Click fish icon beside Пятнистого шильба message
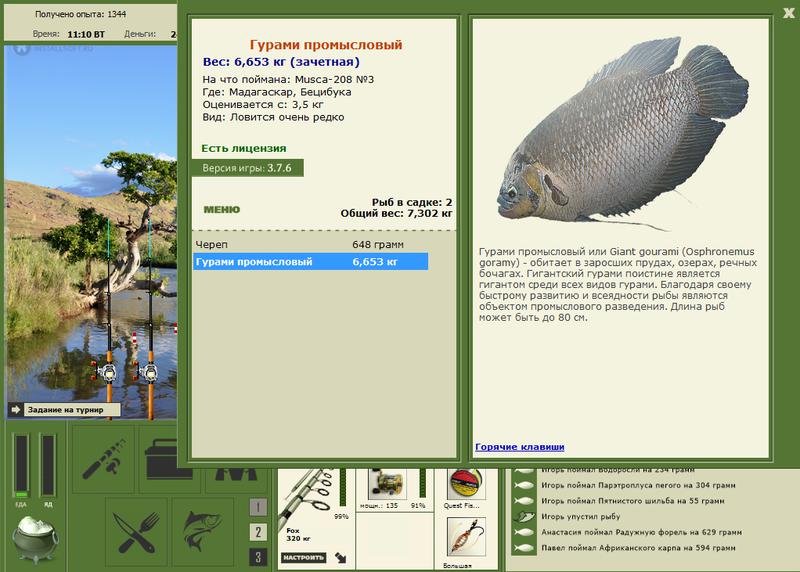 pos(524,501)
